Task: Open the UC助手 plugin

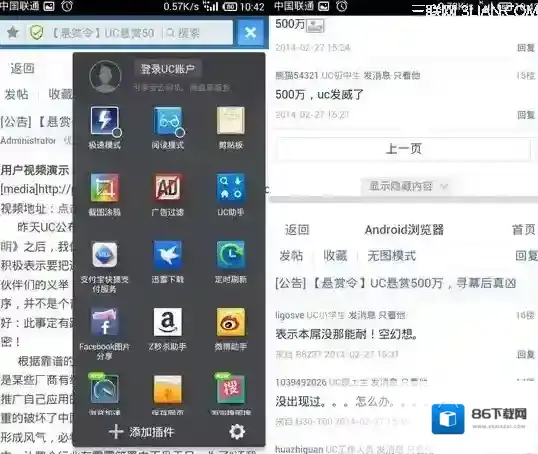Action: tap(231, 188)
